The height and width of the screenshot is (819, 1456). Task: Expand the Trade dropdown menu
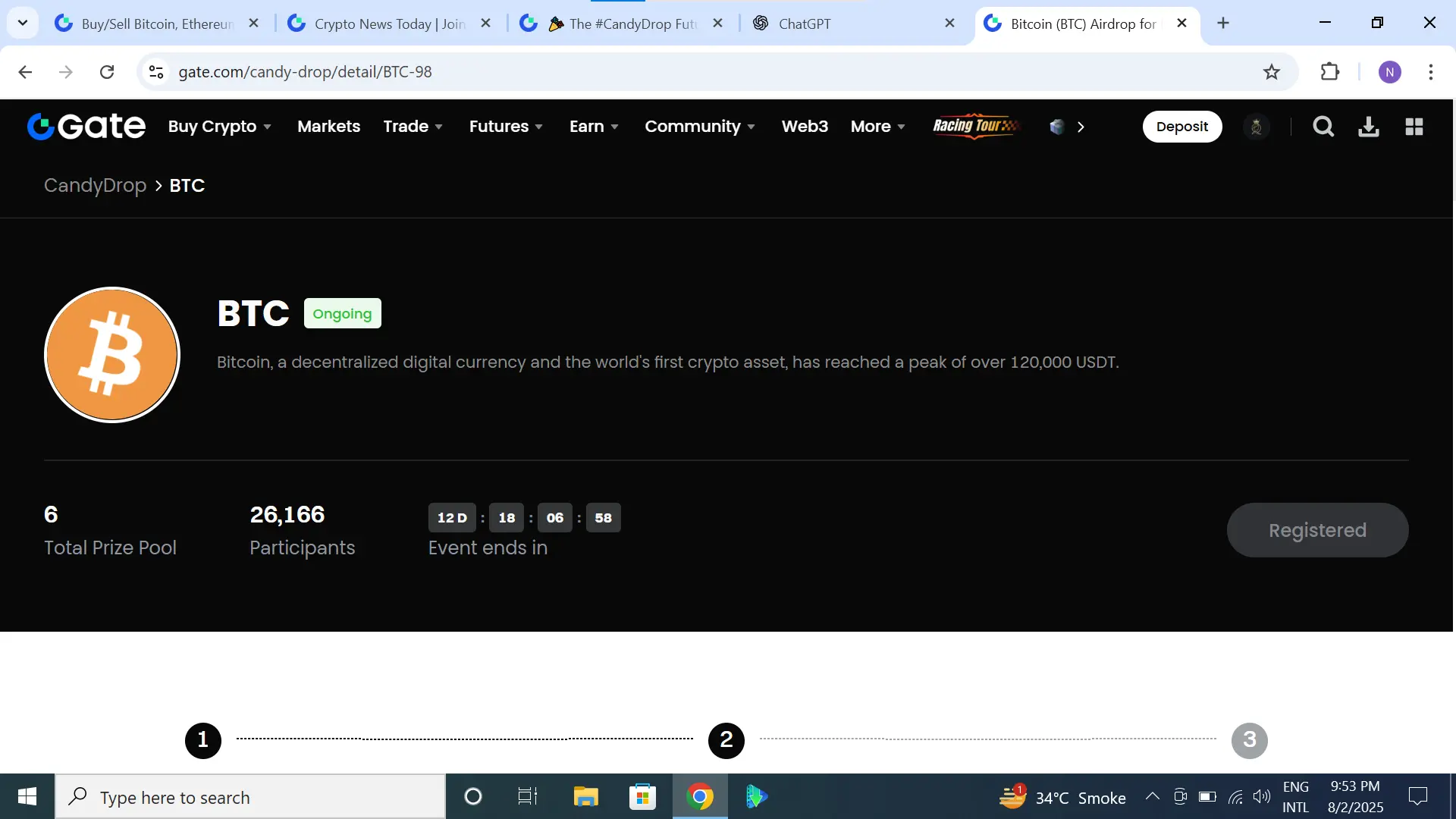click(413, 127)
